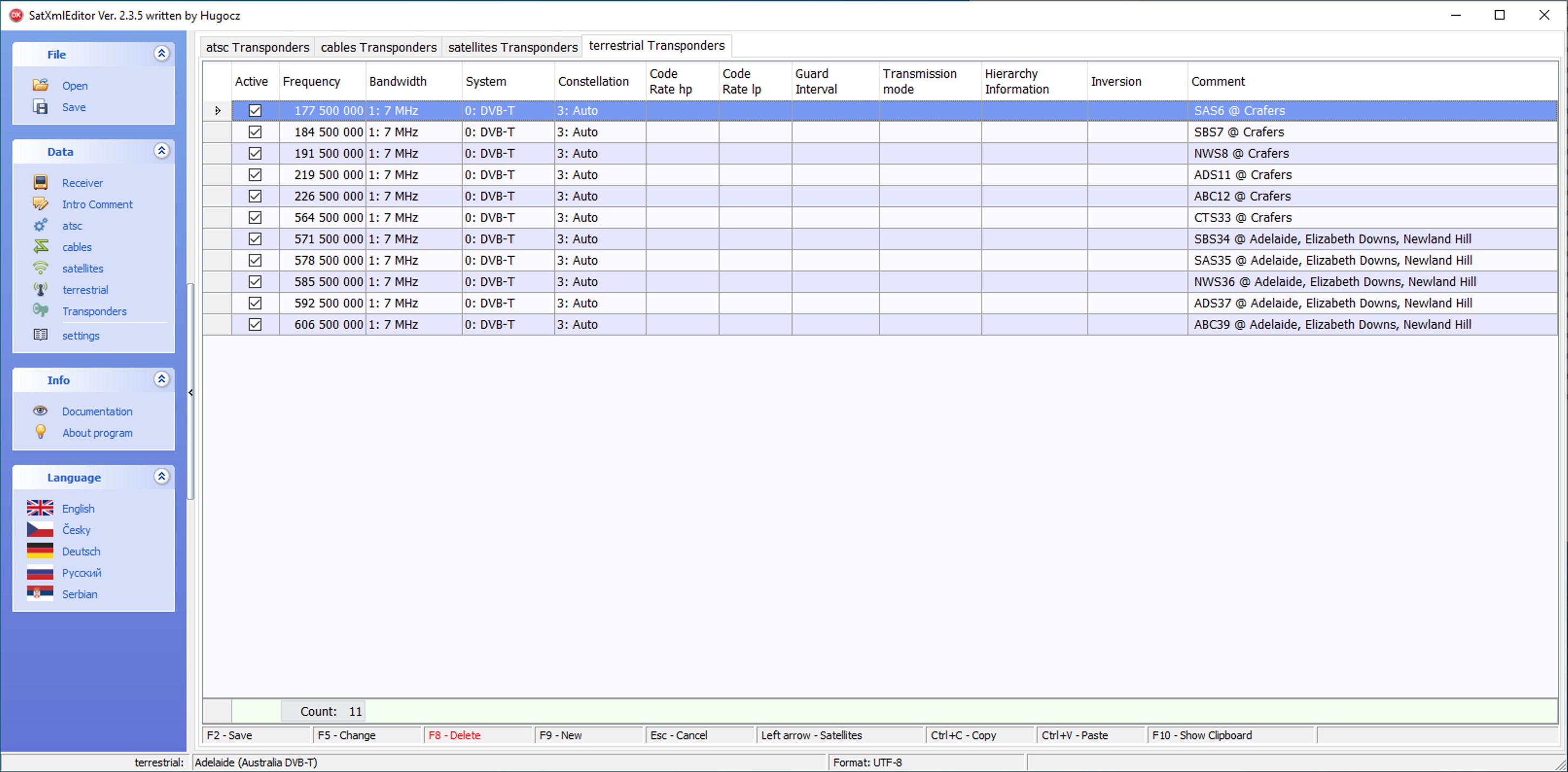Click the F2 - Save button

256,735
